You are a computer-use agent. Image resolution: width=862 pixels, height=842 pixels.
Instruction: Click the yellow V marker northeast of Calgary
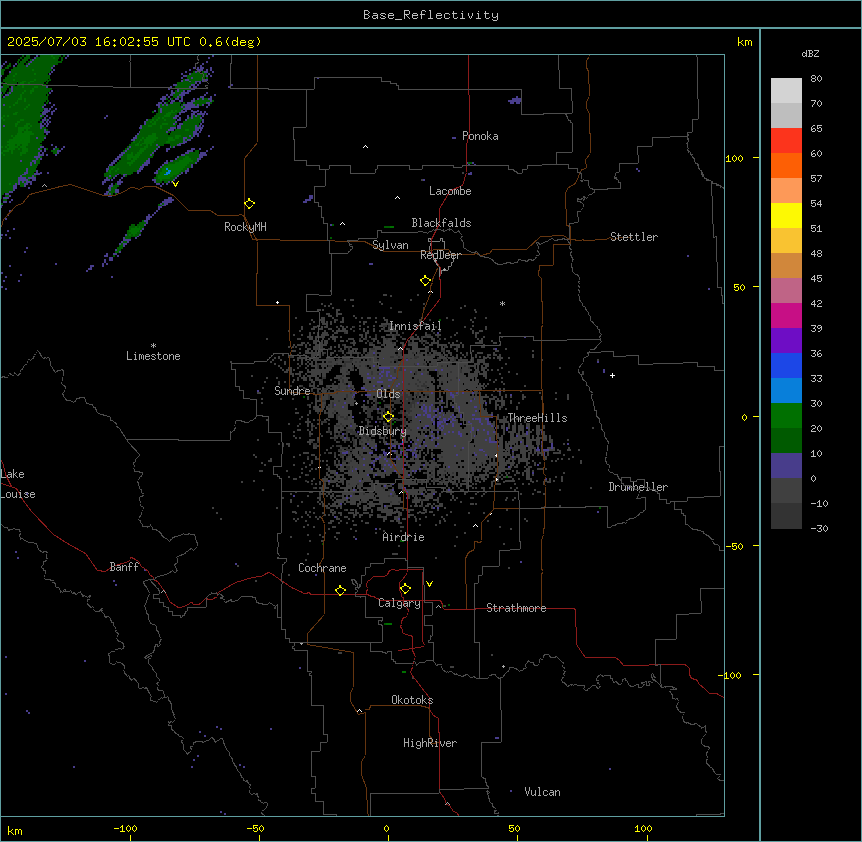coord(429,584)
